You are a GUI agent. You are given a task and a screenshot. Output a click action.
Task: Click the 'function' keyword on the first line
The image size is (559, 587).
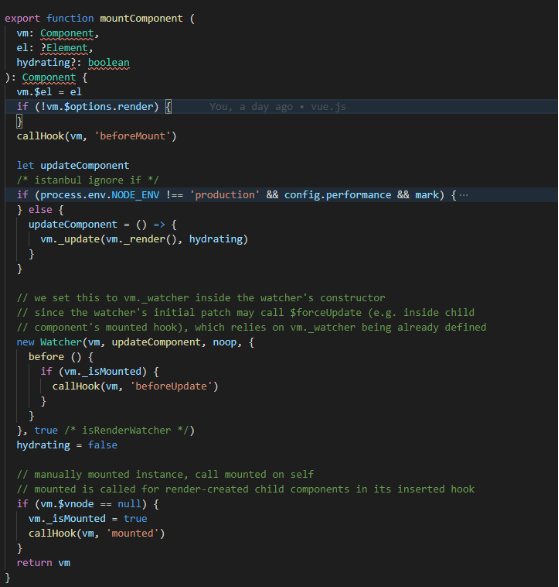pyautogui.click(x=70, y=18)
